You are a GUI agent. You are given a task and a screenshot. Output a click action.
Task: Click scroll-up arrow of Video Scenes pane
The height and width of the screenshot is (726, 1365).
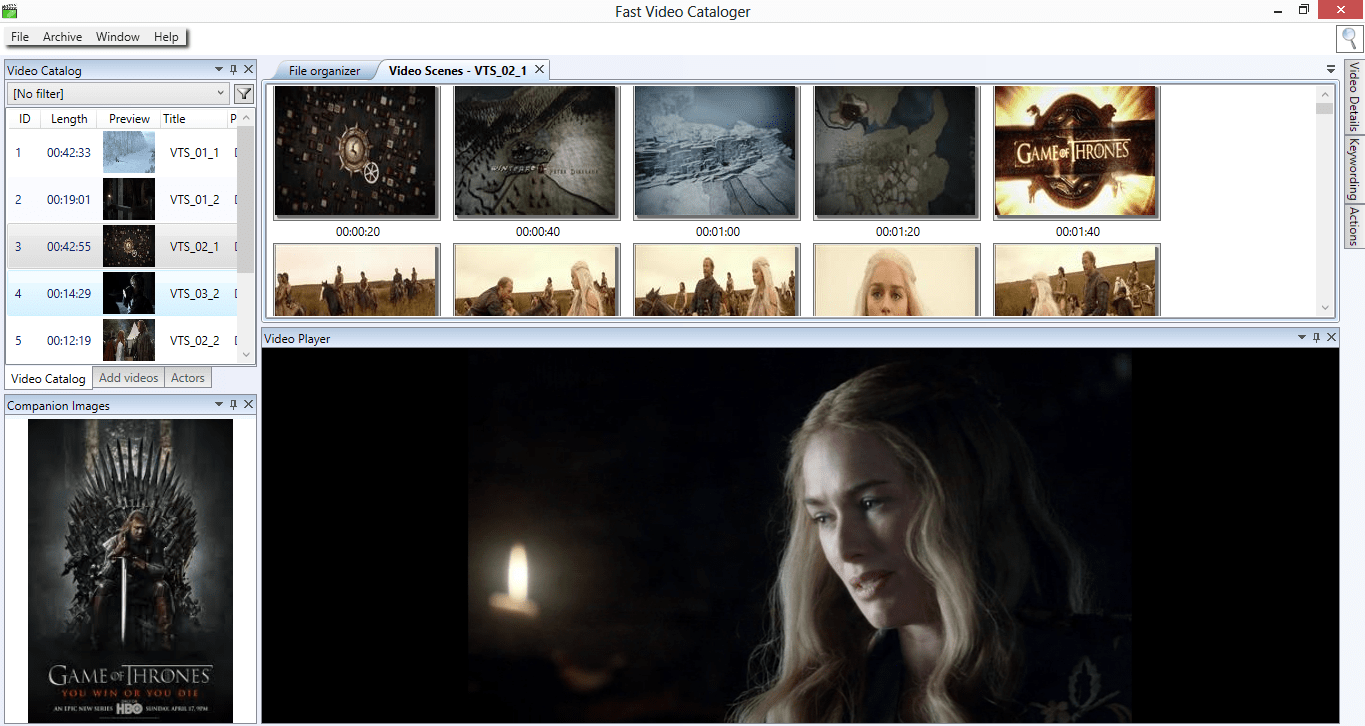click(x=1325, y=94)
